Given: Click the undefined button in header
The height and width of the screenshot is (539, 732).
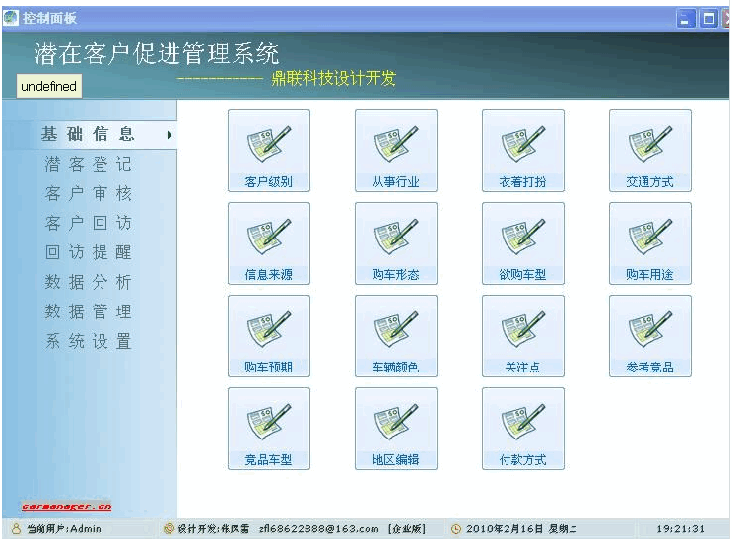Looking at the screenshot, I should [49, 86].
